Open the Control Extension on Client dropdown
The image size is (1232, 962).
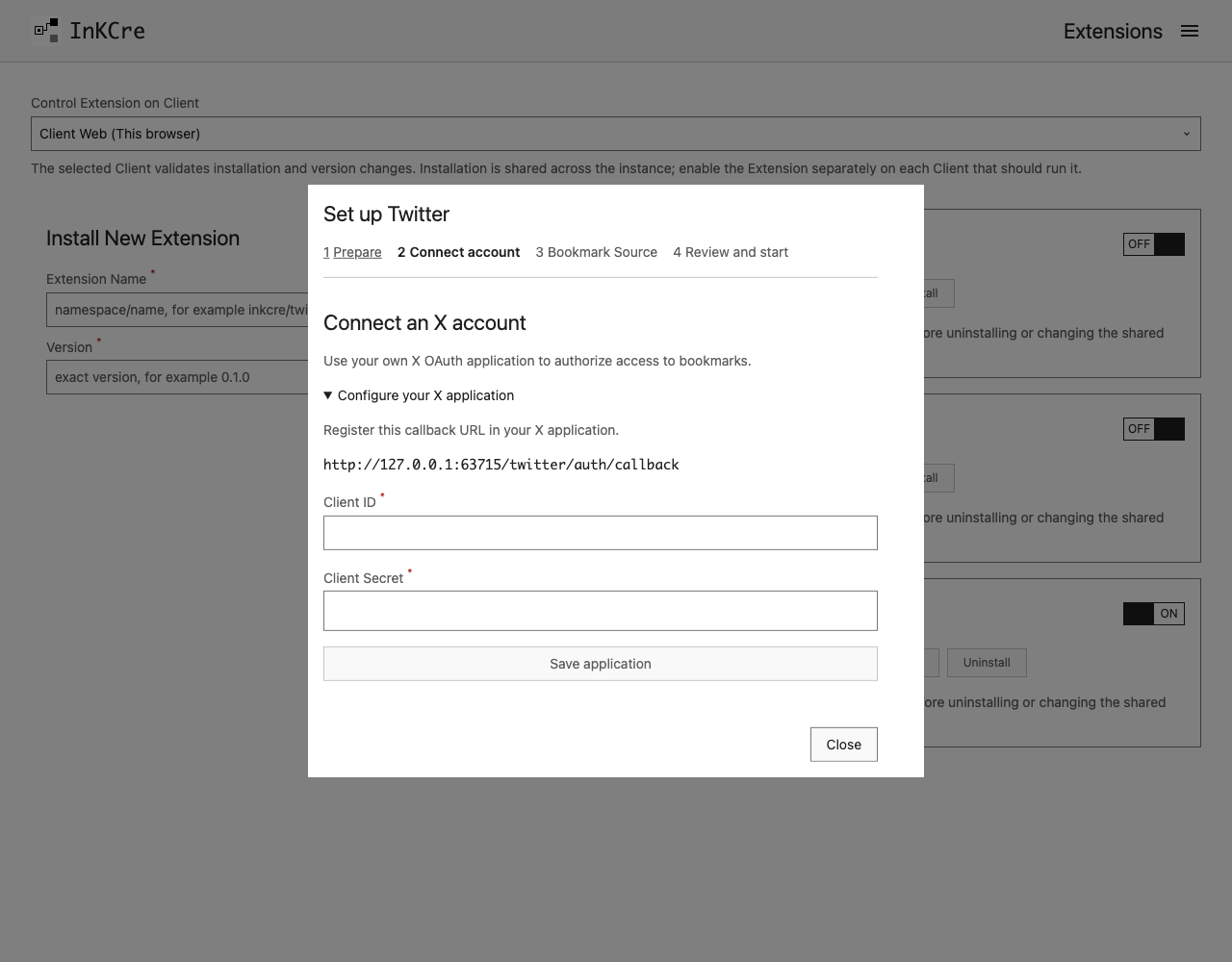point(616,134)
